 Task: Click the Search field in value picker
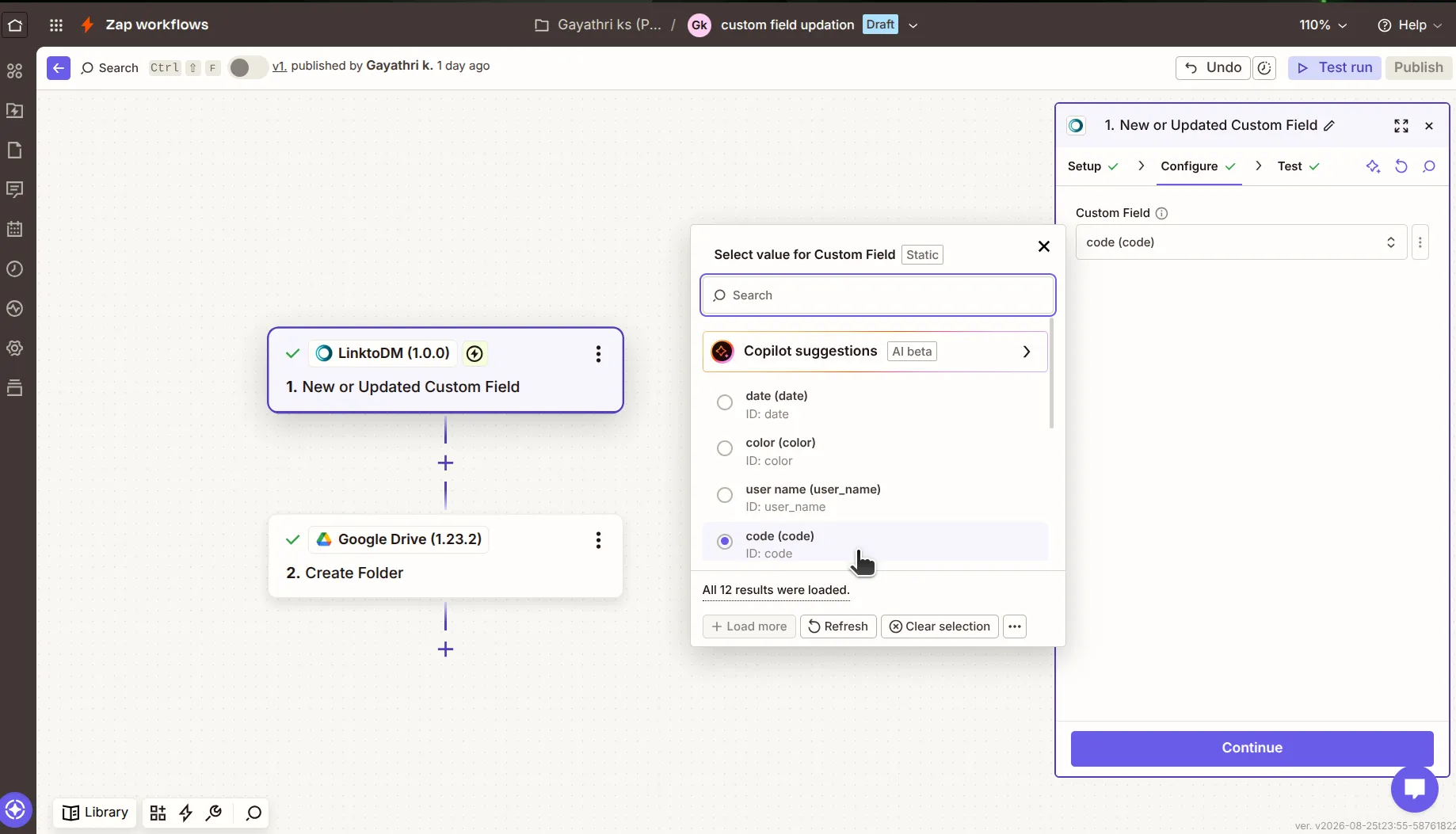[878, 295]
